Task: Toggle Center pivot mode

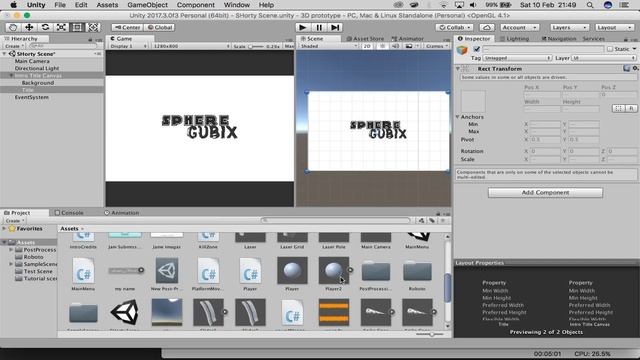Action: coord(127,27)
